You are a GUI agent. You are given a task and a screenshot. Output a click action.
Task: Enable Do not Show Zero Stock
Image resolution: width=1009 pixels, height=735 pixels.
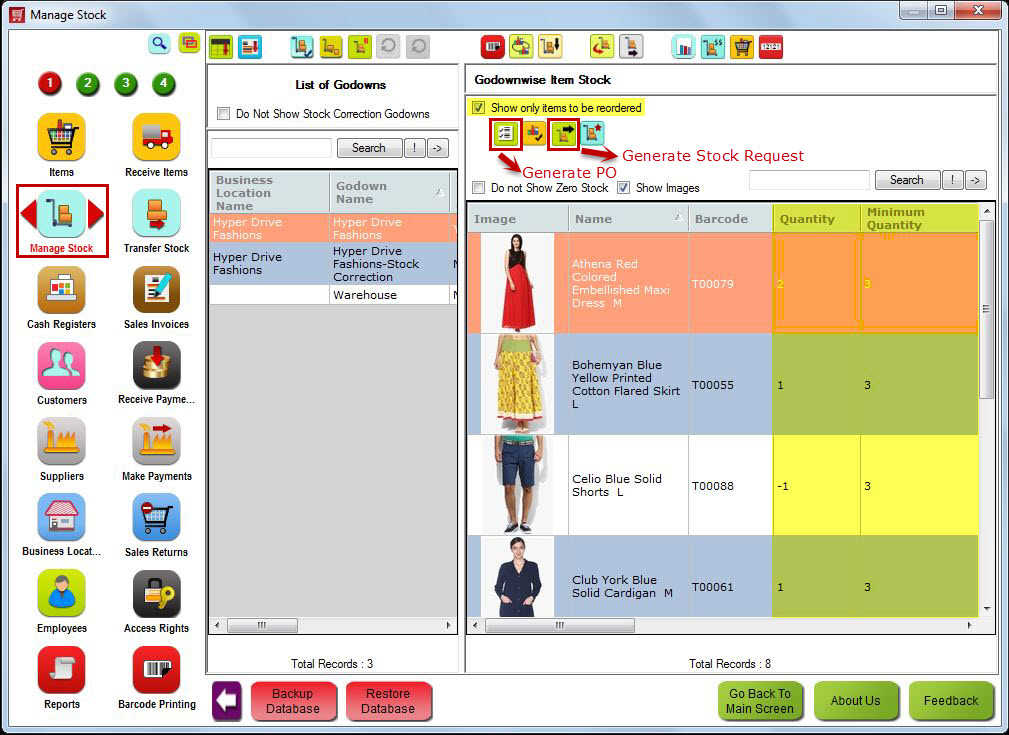pos(477,188)
